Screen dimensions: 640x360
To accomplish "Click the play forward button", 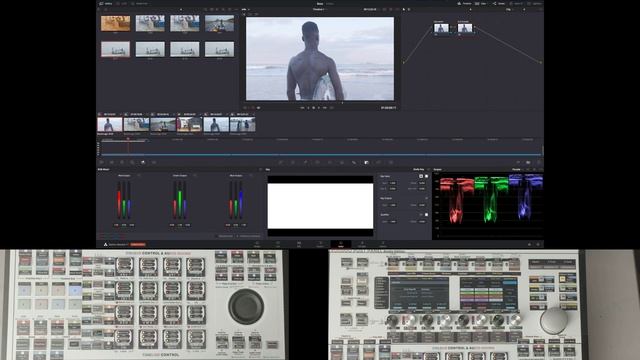I will click(319, 108).
